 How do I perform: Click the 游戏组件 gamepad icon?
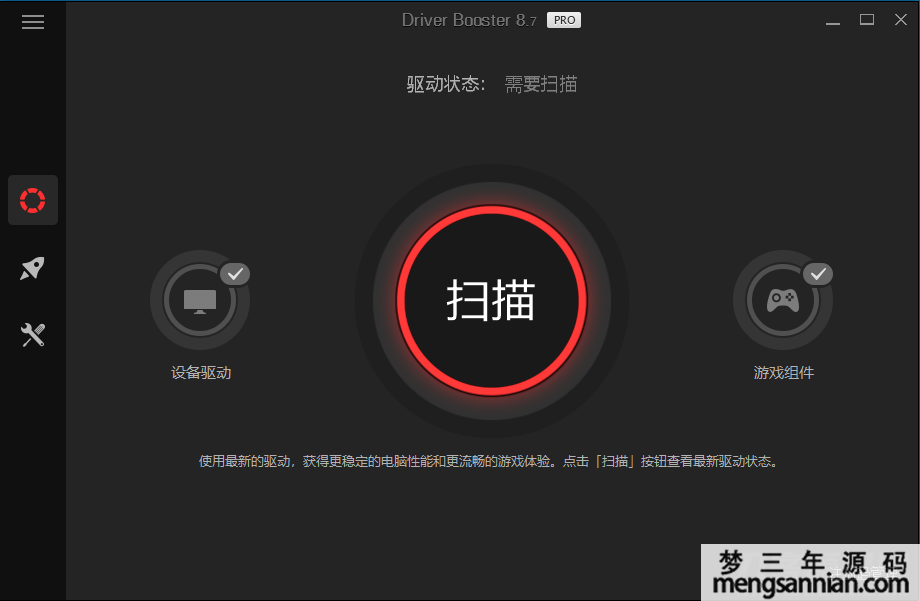(x=783, y=300)
